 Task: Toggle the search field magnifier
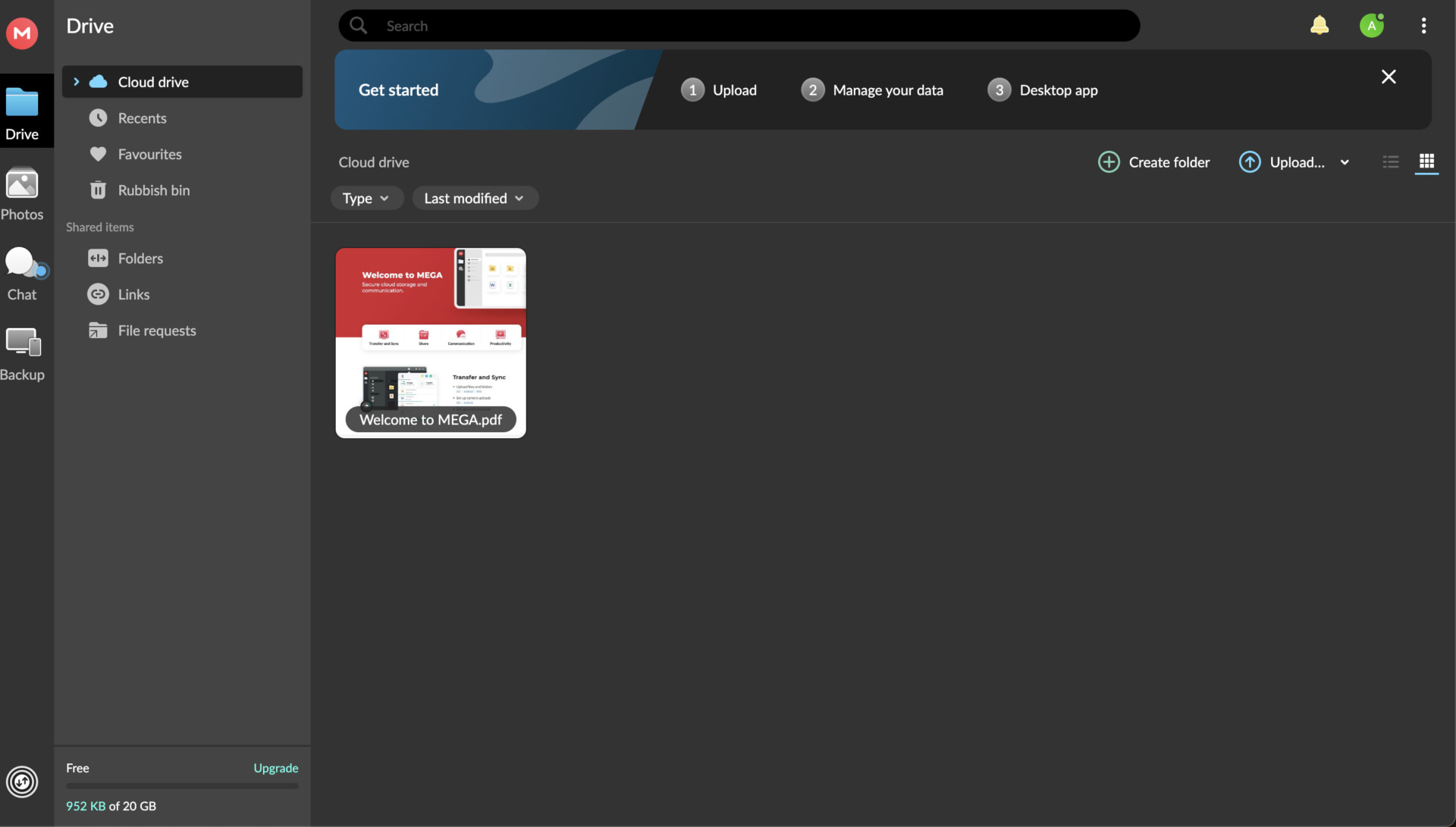tap(358, 25)
